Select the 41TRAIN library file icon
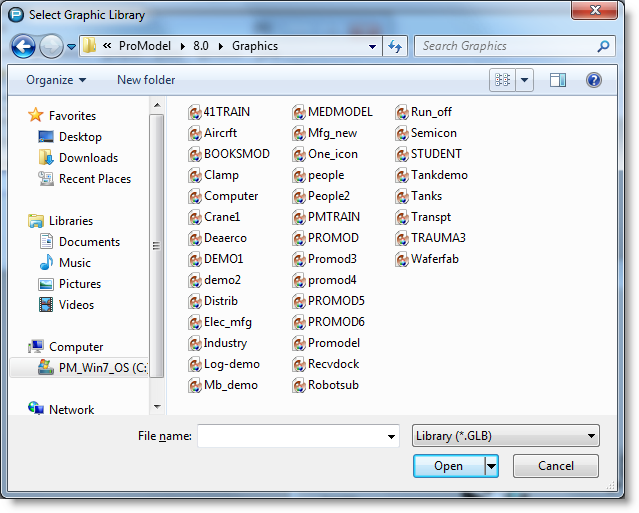 (x=195, y=112)
